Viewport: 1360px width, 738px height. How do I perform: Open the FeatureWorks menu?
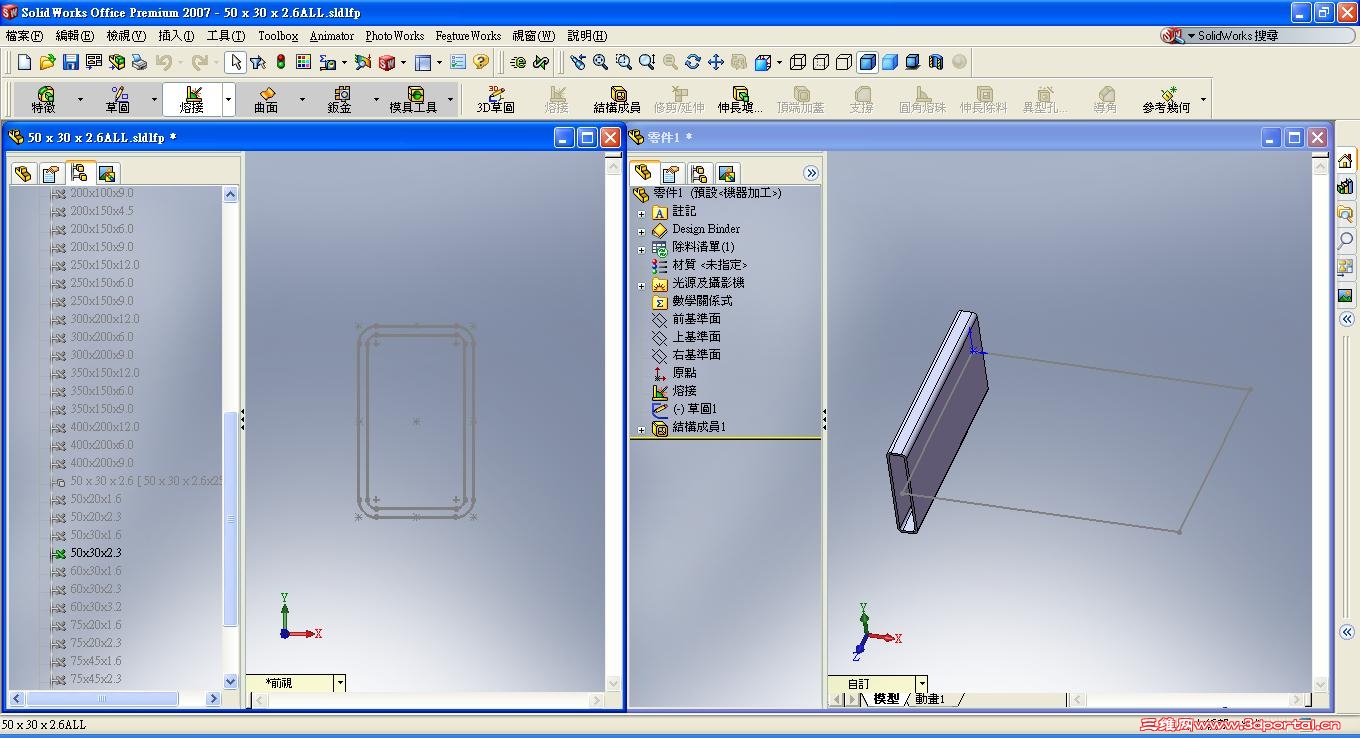(468, 35)
